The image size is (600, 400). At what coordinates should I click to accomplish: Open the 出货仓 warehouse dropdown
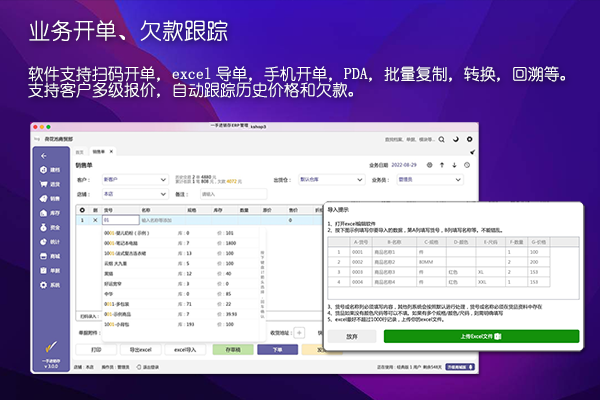(x=331, y=180)
